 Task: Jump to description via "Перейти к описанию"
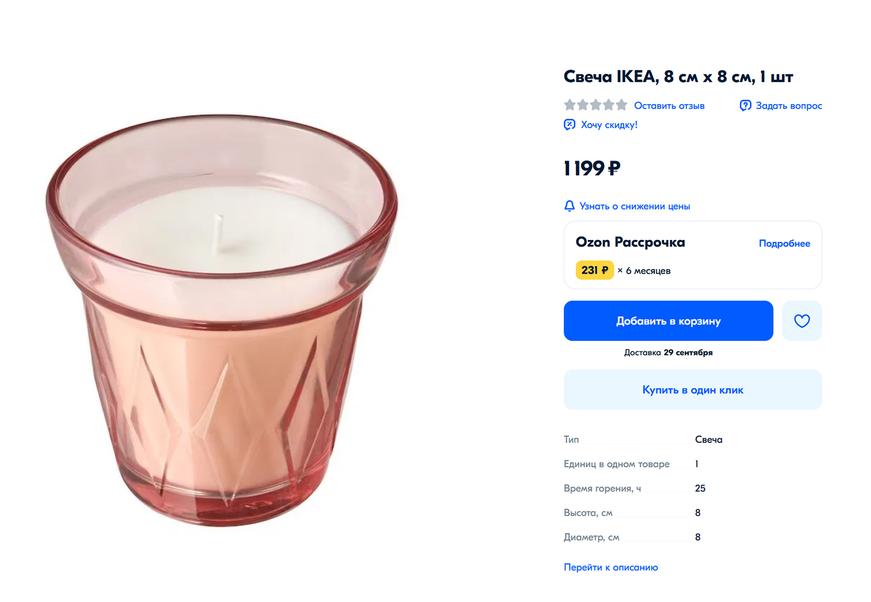coord(611,567)
